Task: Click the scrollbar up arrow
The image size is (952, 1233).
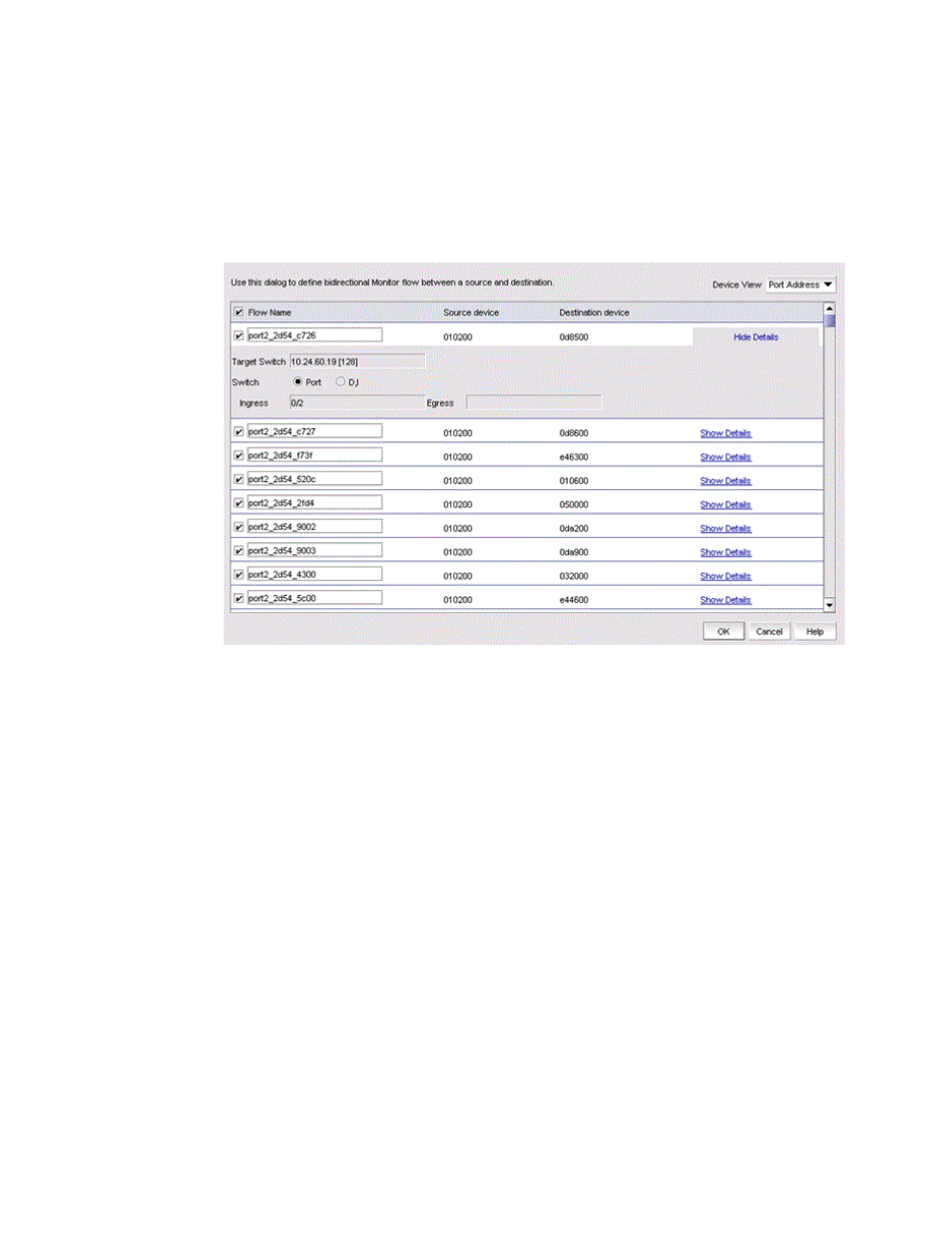Action: click(829, 308)
